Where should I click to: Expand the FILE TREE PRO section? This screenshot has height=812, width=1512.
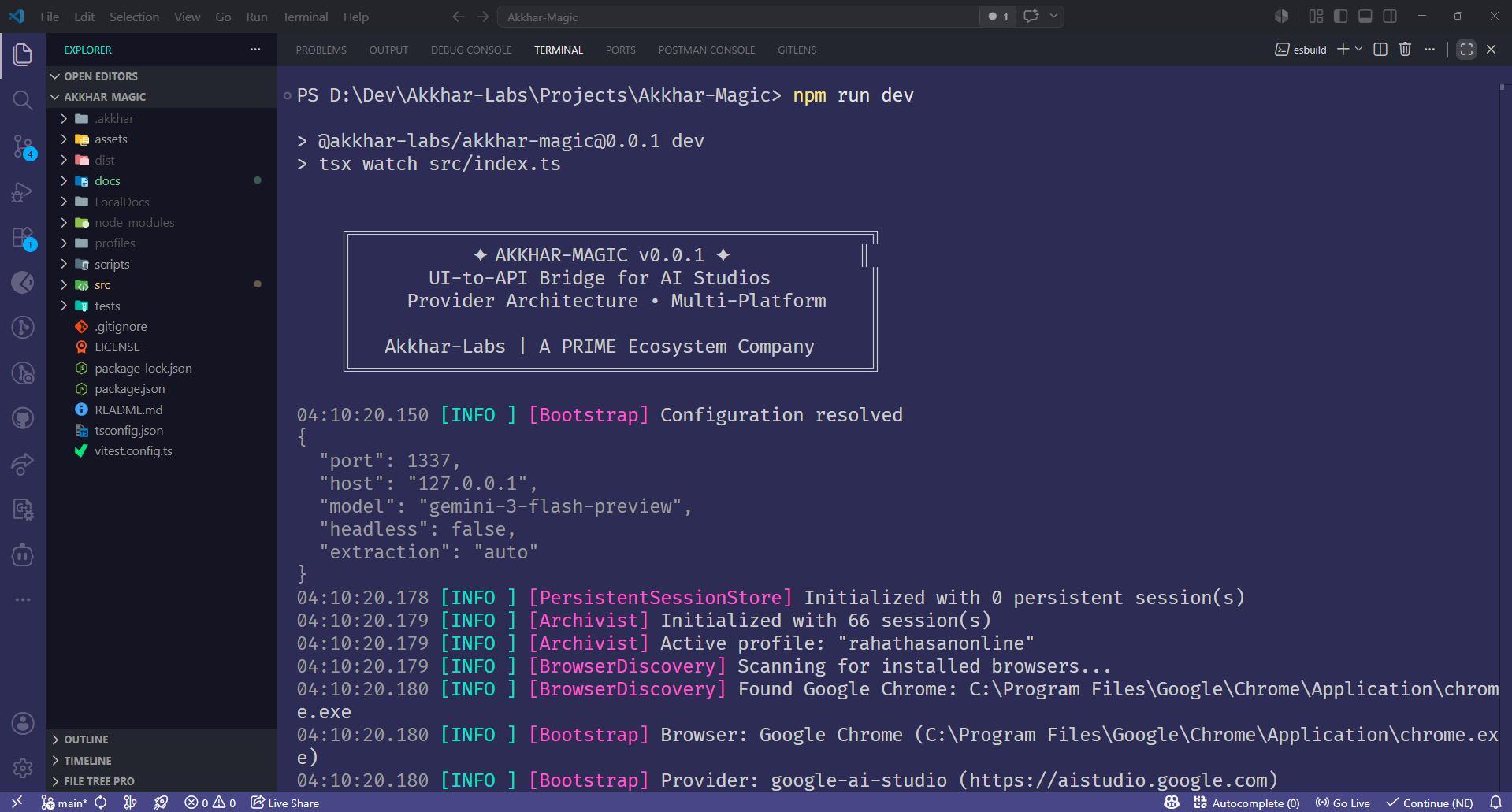162,781
